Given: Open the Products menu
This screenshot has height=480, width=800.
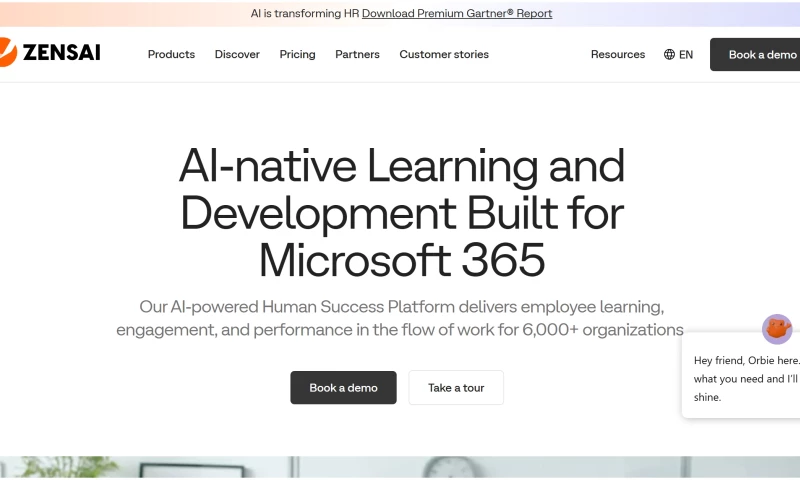Looking at the screenshot, I should 171,55.
